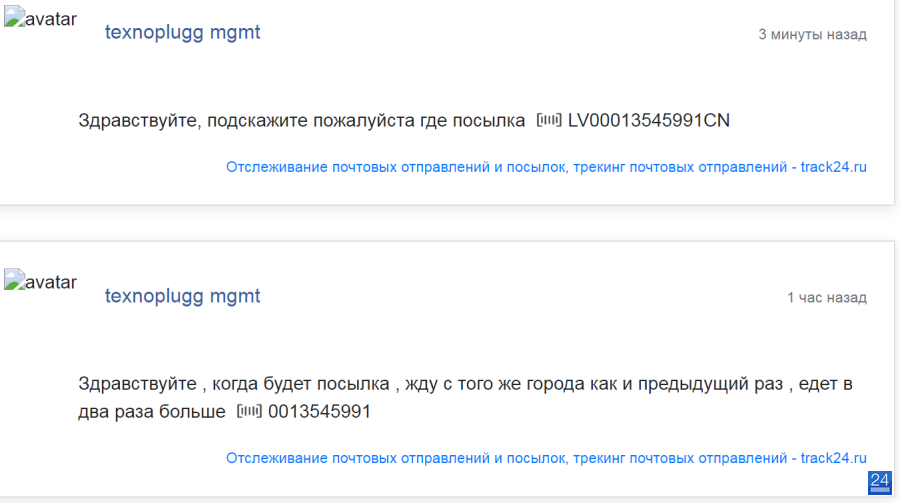Click the word 'Здравствуйте' in the second post

tap(137, 384)
